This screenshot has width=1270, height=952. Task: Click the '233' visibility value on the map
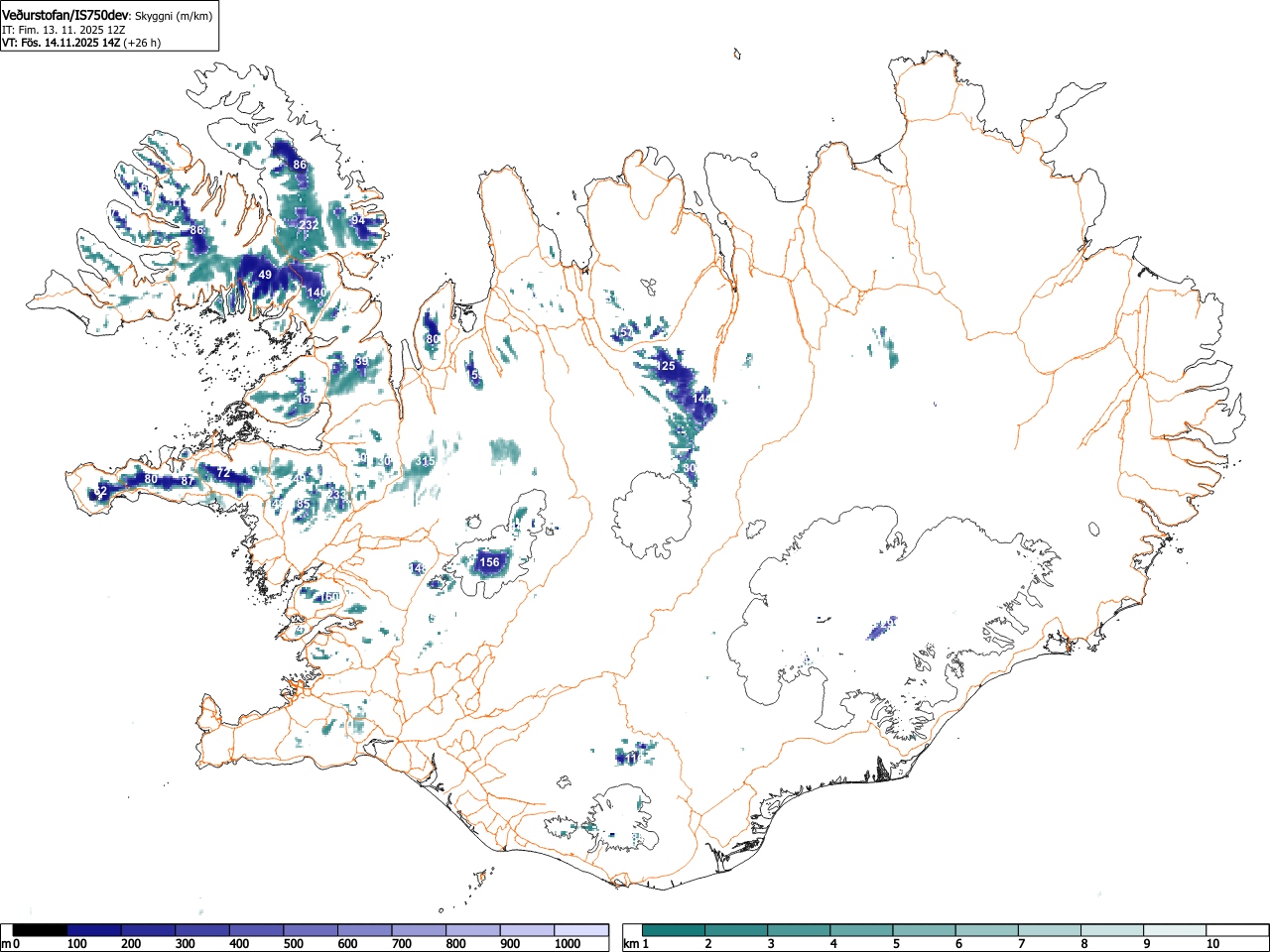click(337, 494)
